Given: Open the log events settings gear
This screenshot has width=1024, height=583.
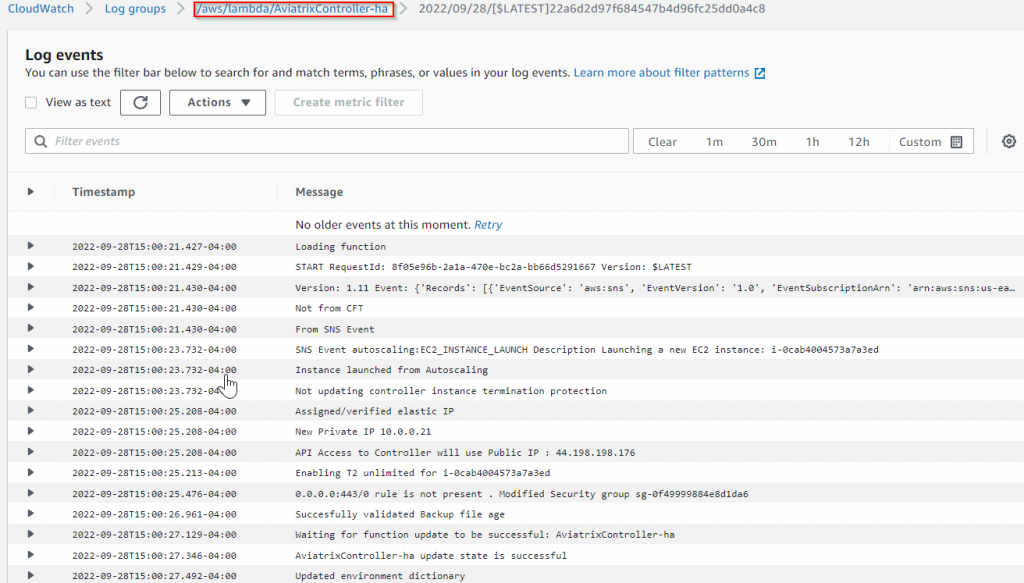Looking at the screenshot, I should tap(1009, 141).
